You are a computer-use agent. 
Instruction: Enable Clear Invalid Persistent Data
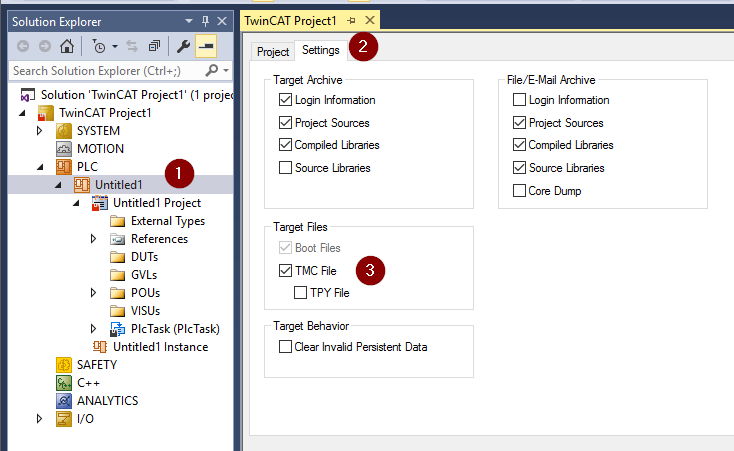pyautogui.click(x=285, y=347)
